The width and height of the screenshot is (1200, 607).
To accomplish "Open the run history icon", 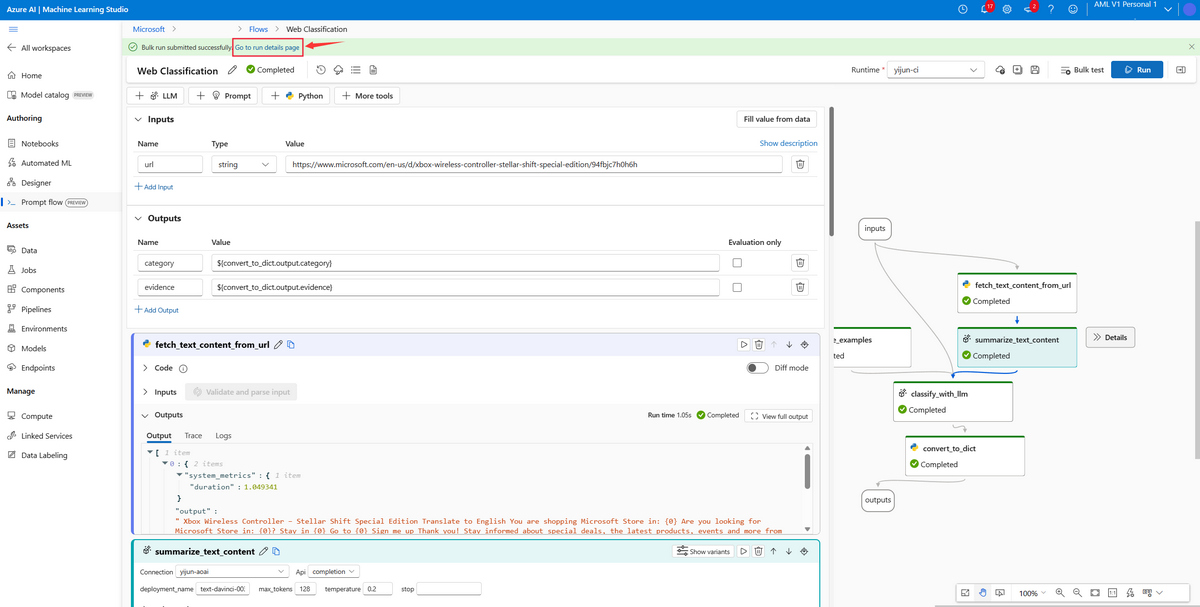I will point(321,70).
